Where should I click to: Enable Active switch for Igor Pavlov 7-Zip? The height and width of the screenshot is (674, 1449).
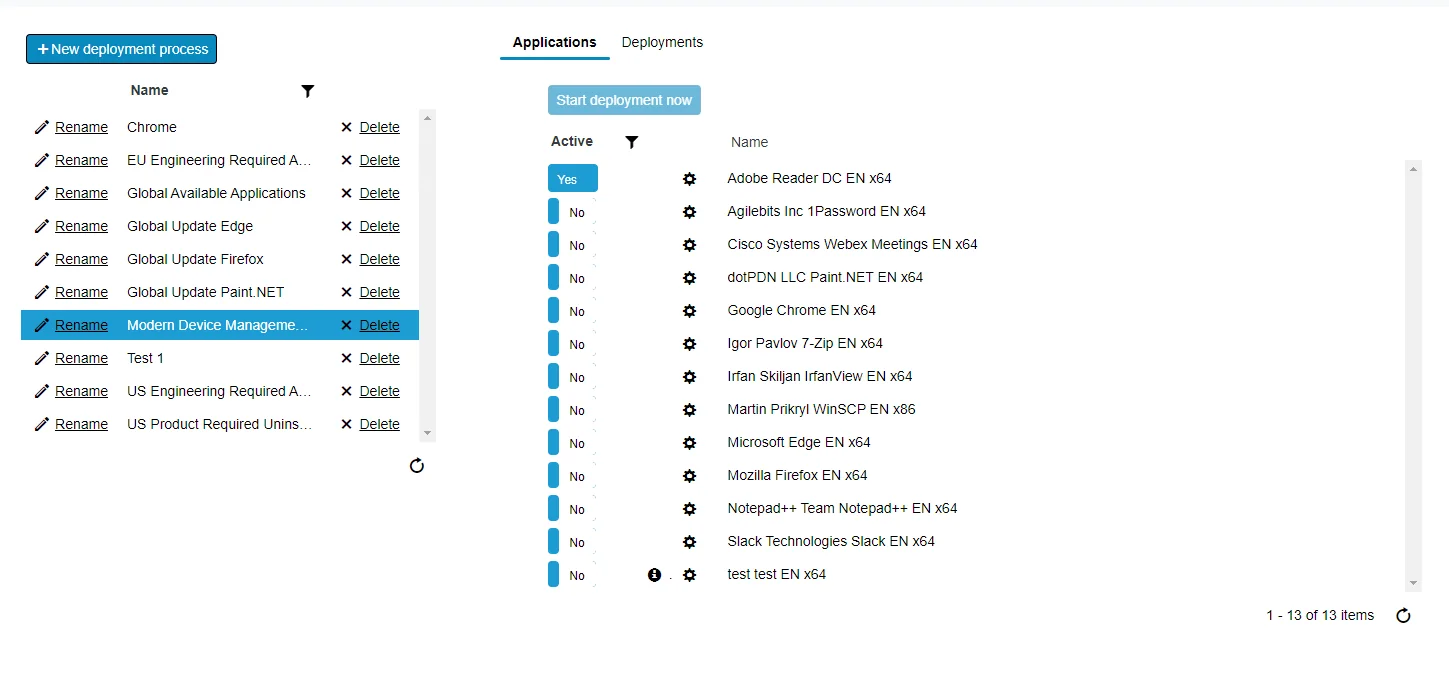(572, 344)
